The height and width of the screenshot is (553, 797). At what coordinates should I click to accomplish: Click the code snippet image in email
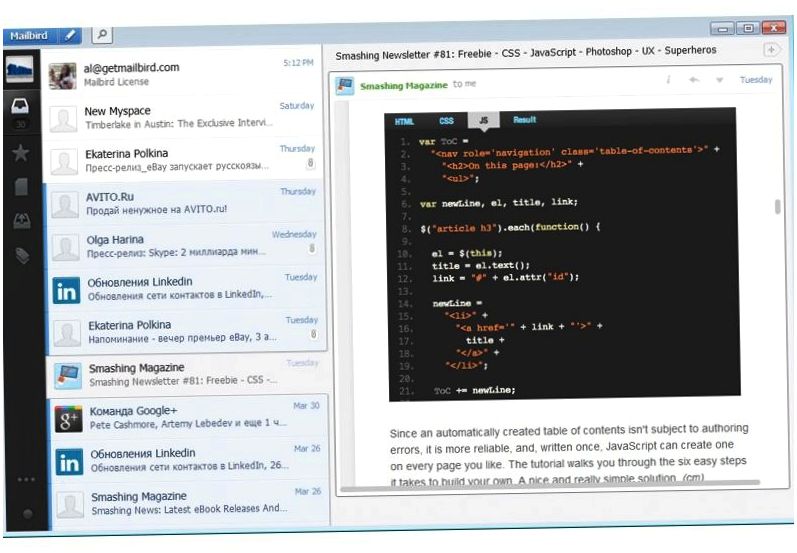[x=562, y=254]
